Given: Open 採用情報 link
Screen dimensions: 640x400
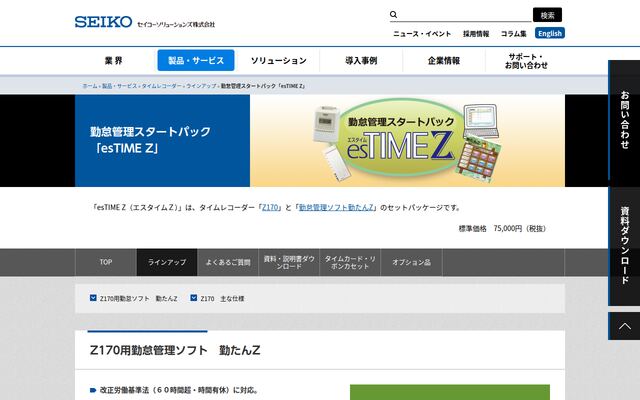Looking at the screenshot, I should tap(476, 33).
